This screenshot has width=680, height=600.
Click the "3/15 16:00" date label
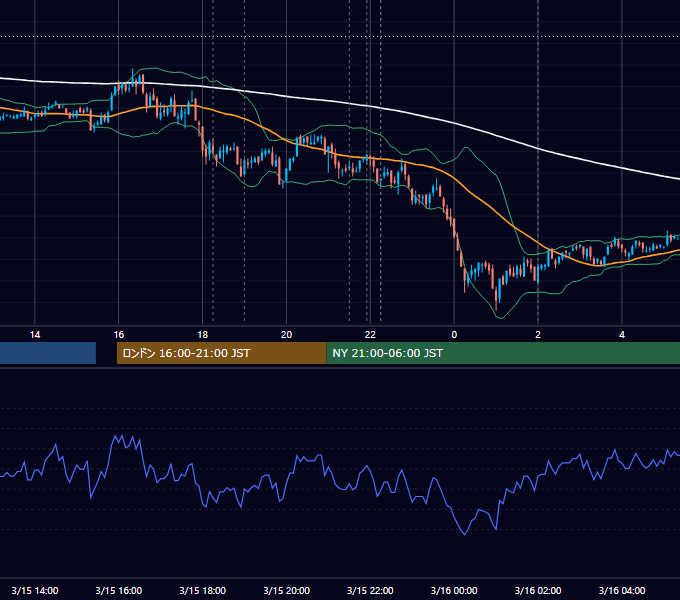tap(119, 590)
